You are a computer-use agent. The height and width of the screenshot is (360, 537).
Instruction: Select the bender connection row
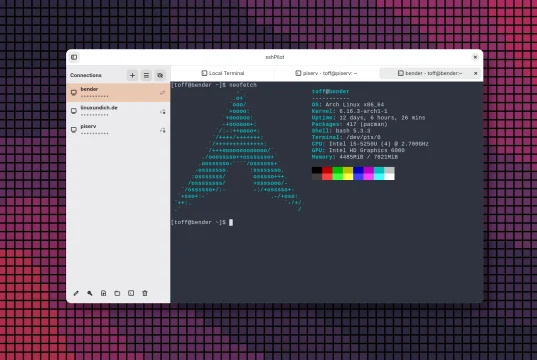point(118,92)
